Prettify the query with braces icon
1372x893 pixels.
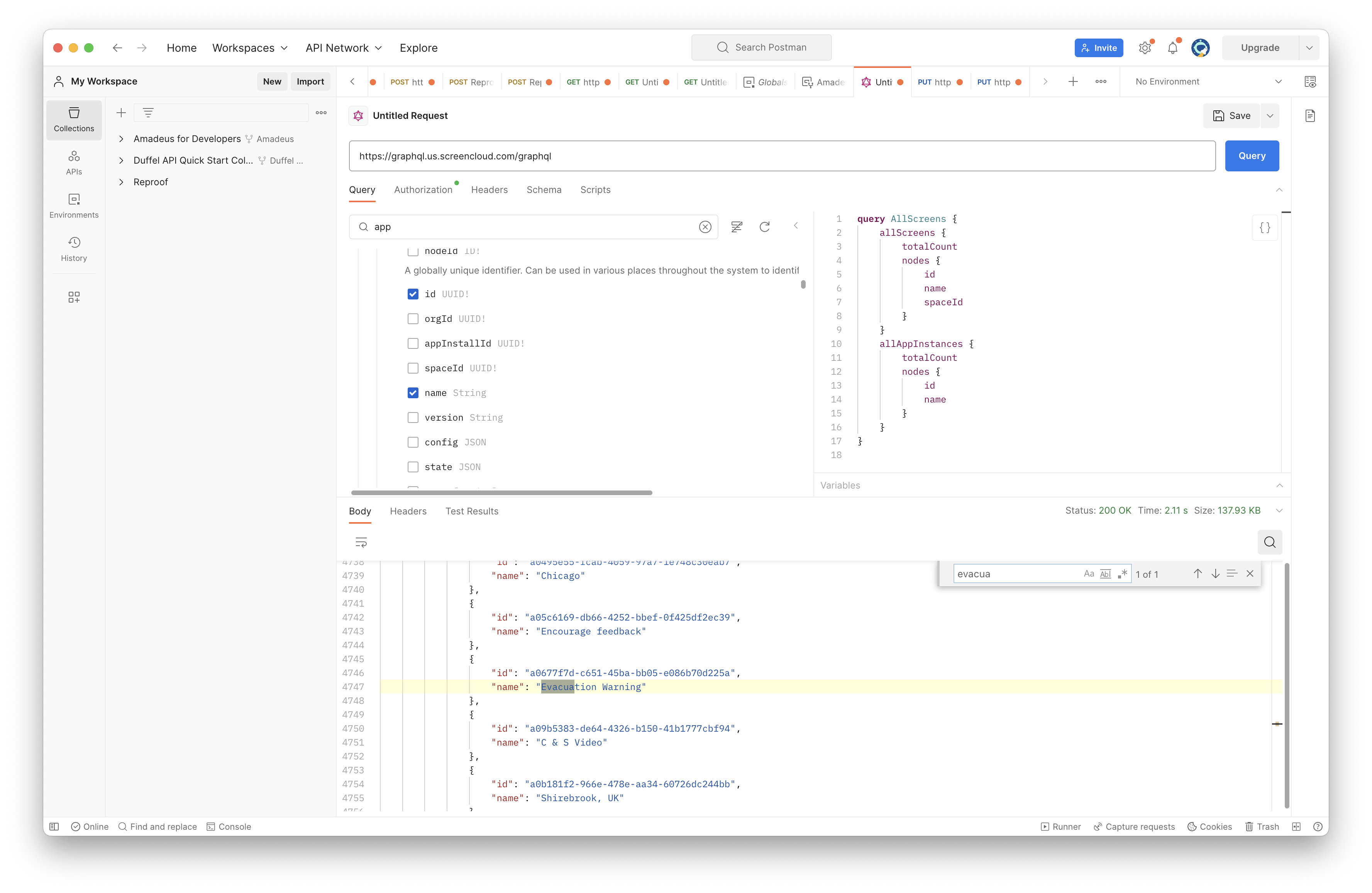pyautogui.click(x=1265, y=228)
